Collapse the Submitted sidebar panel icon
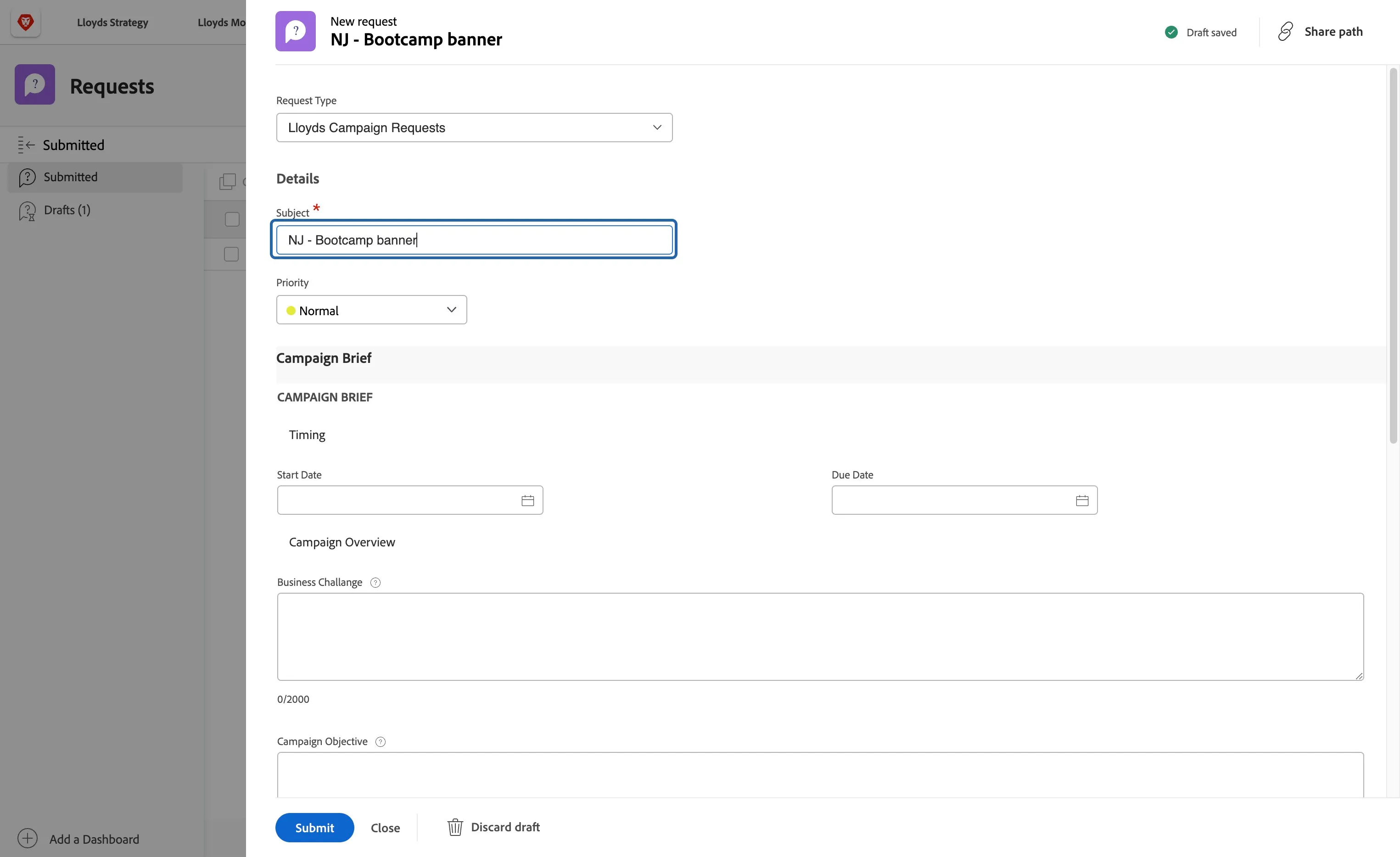This screenshot has width=1400, height=857. coord(26,145)
